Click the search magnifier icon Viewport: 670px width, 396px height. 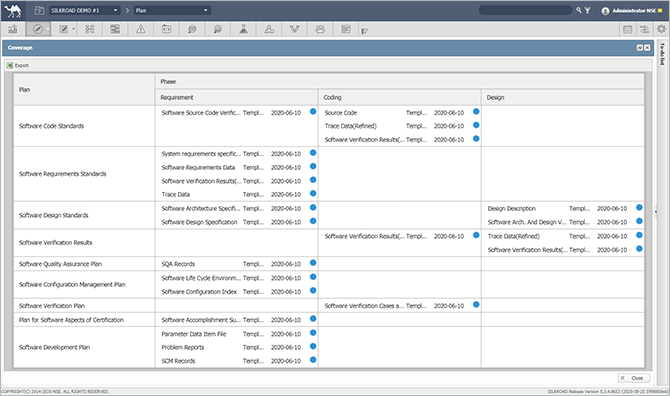click(579, 10)
